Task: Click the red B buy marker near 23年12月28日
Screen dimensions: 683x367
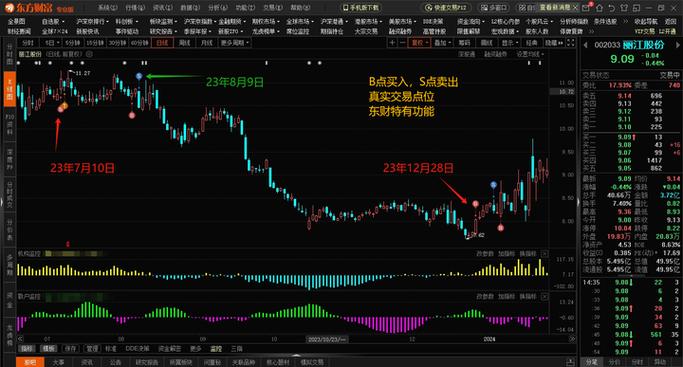Action: point(476,204)
